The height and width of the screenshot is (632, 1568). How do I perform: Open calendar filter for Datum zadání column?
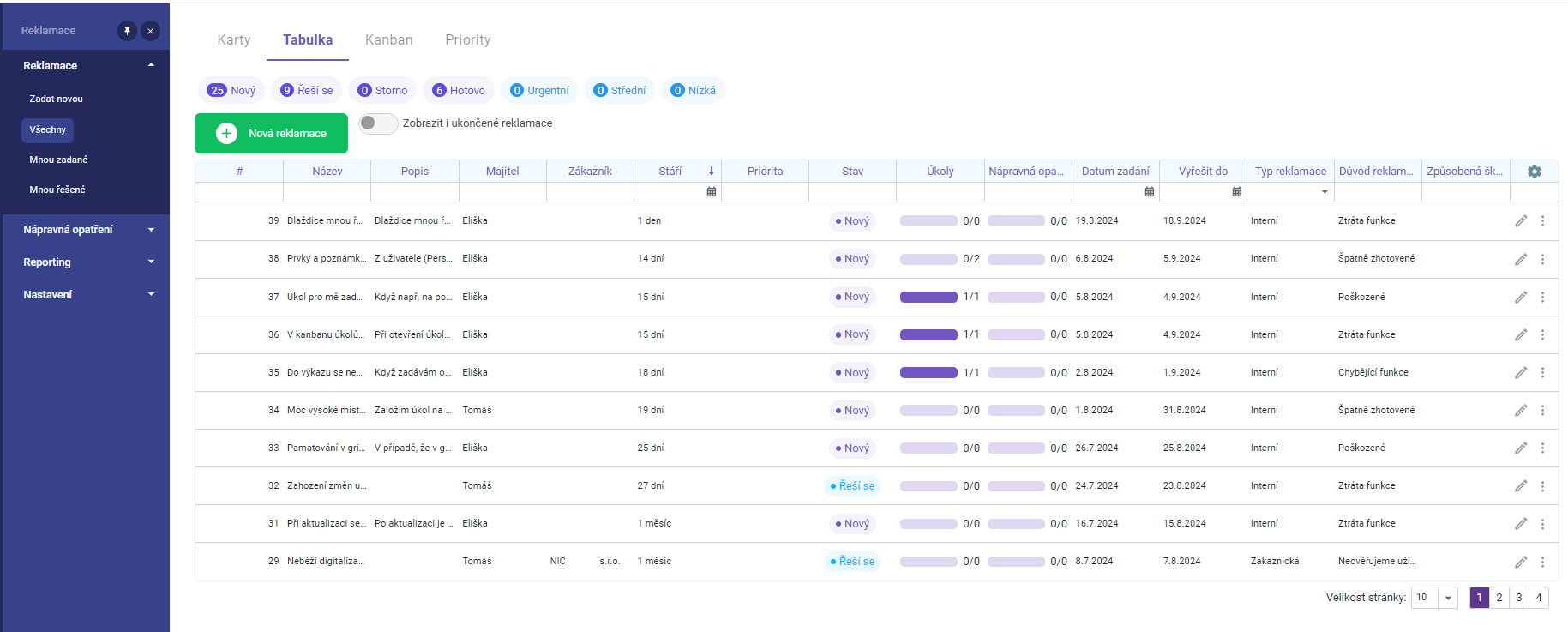click(1150, 192)
